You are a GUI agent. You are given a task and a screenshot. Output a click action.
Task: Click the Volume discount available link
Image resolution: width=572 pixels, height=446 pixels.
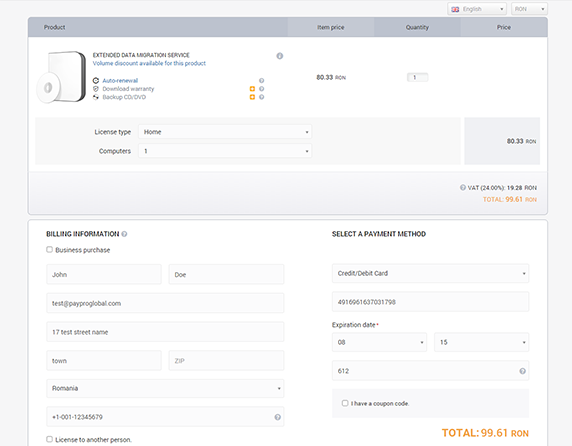pyautogui.click(x=149, y=63)
